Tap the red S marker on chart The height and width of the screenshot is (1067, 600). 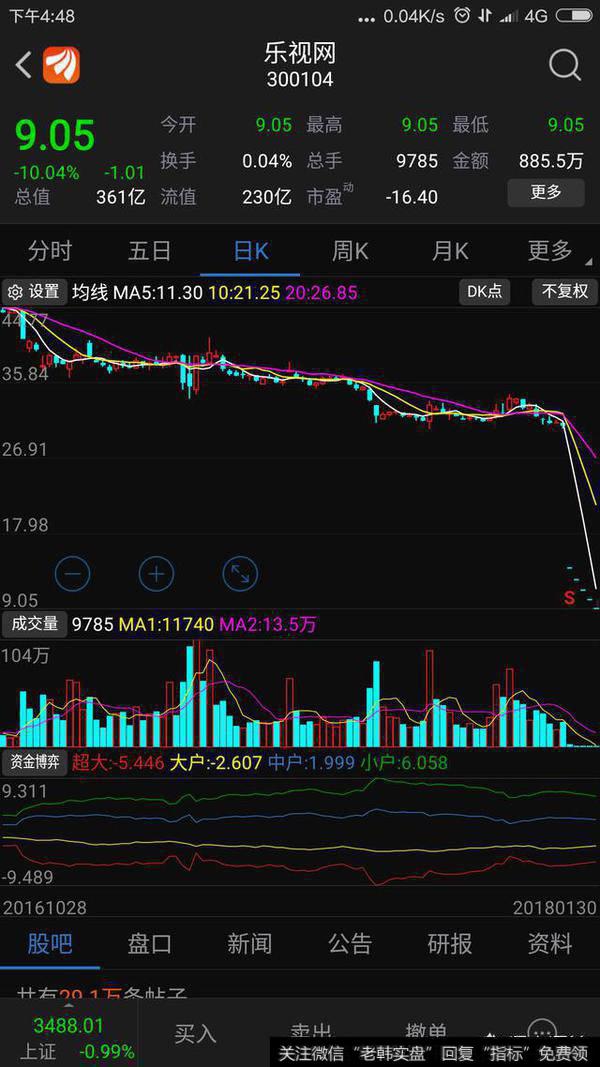(x=569, y=599)
